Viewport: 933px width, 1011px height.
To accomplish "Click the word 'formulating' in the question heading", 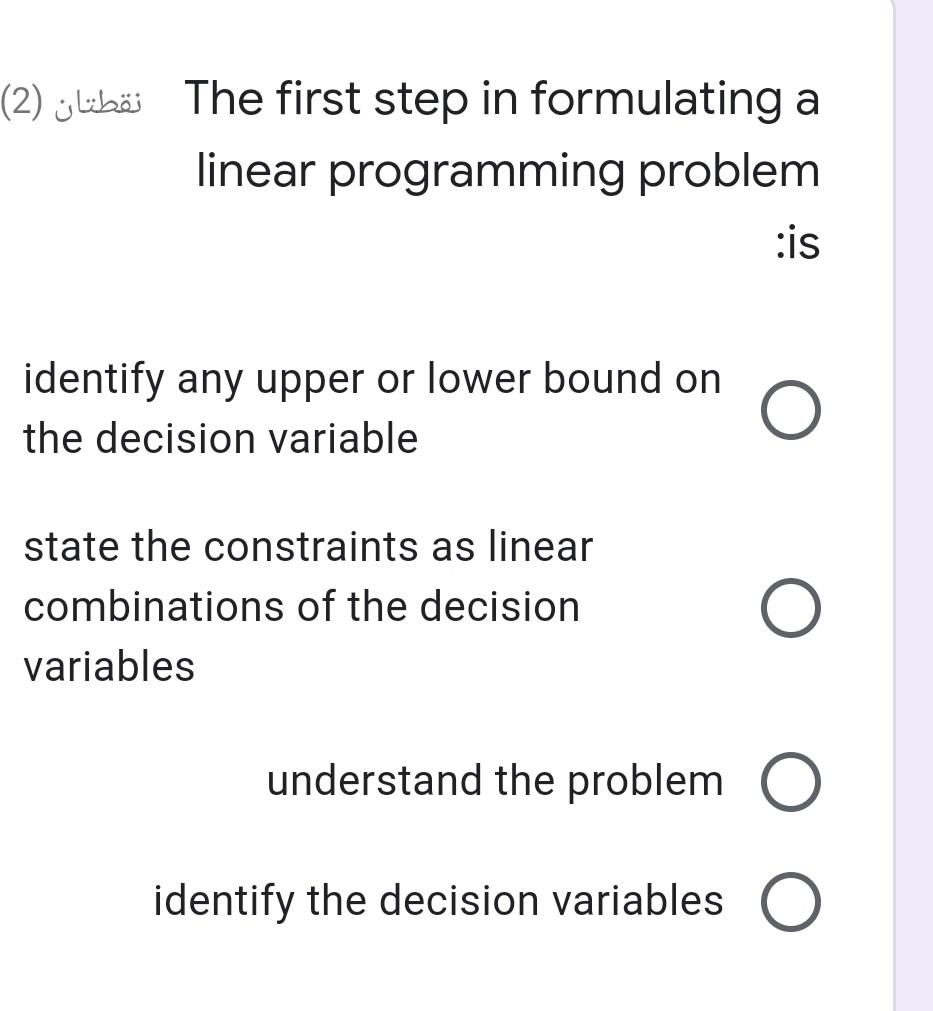I will point(656,99).
